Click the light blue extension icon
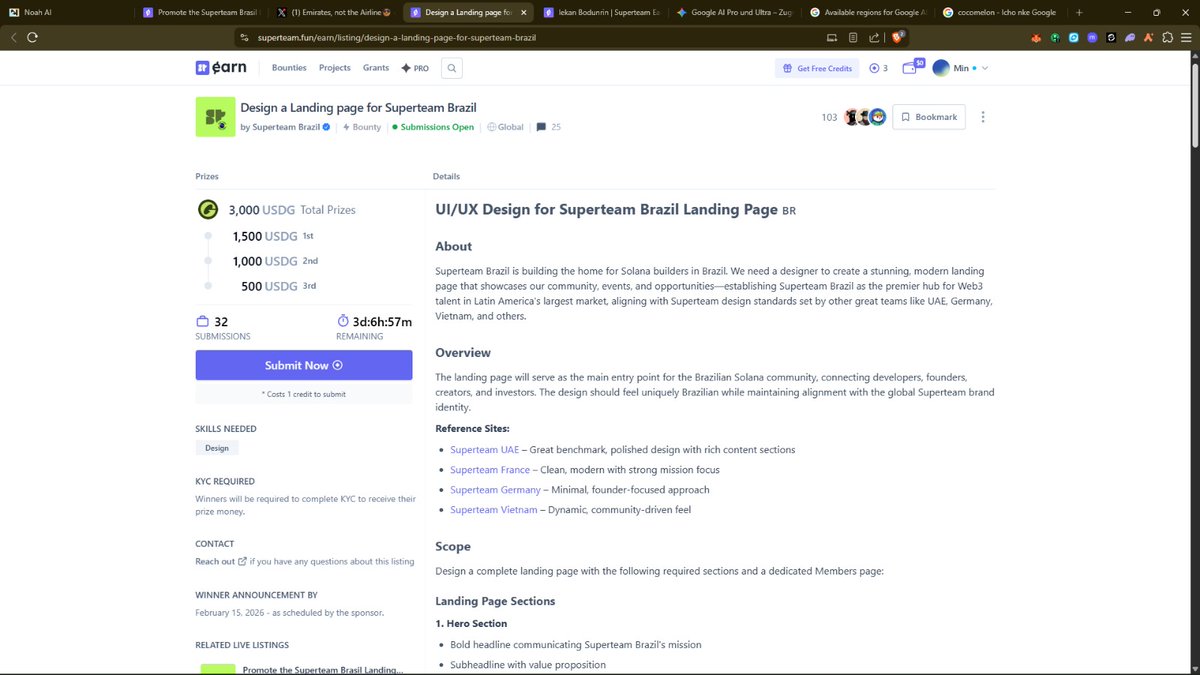Image resolution: width=1200 pixels, height=675 pixels. pyautogui.click(x=1073, y=38)
